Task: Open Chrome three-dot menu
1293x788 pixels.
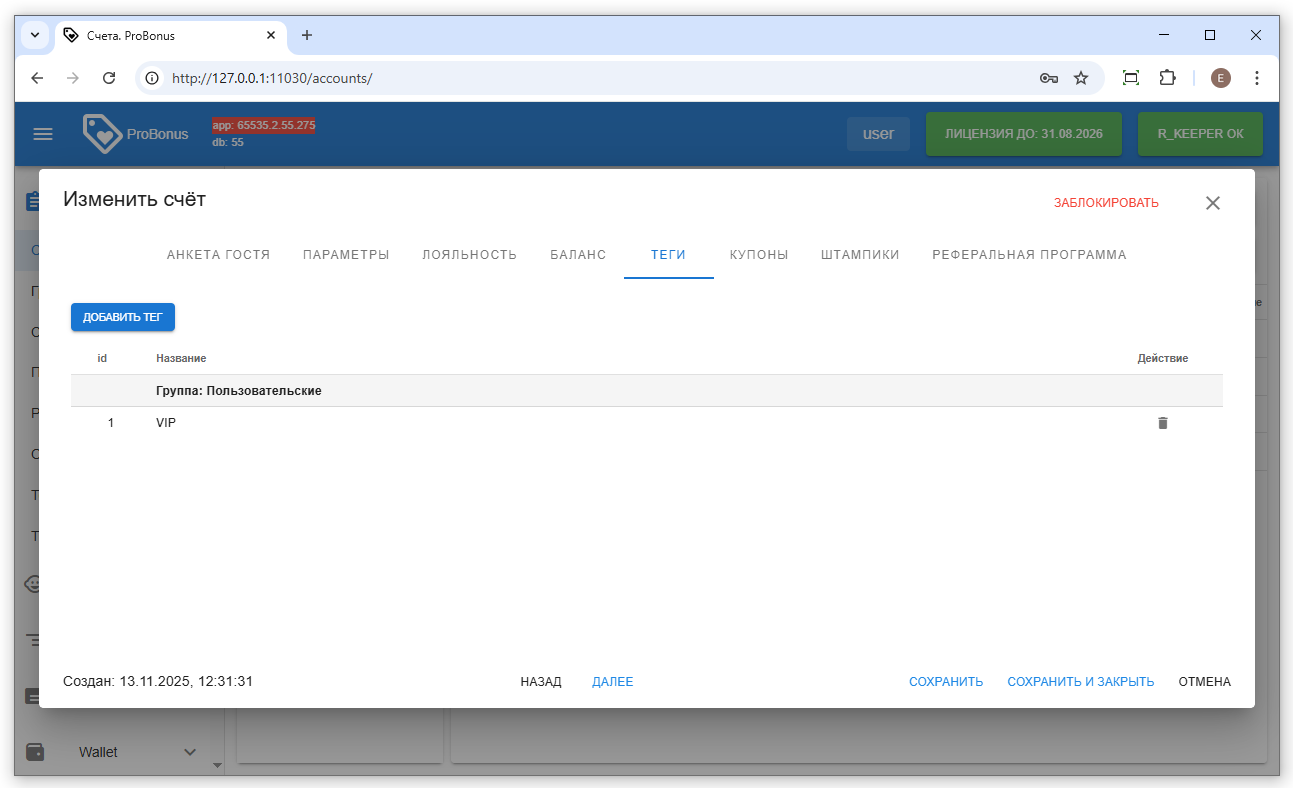Action: [x=1256, y=78]
